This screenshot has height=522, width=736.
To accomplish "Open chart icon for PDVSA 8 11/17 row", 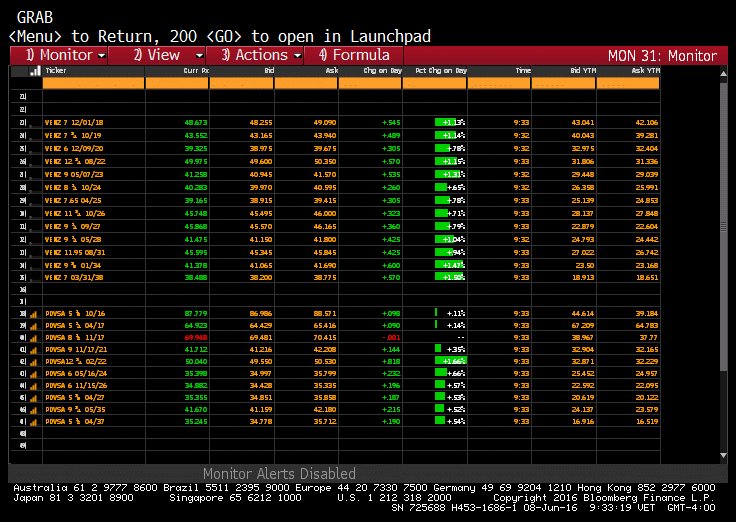I will click(x=33, y=338).
